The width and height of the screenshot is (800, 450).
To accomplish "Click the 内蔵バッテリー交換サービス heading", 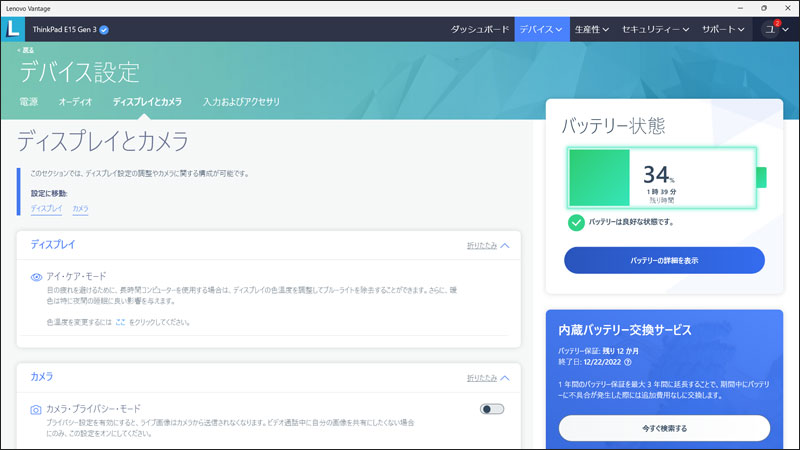I will pyautogui.click(x=625, y=330).
